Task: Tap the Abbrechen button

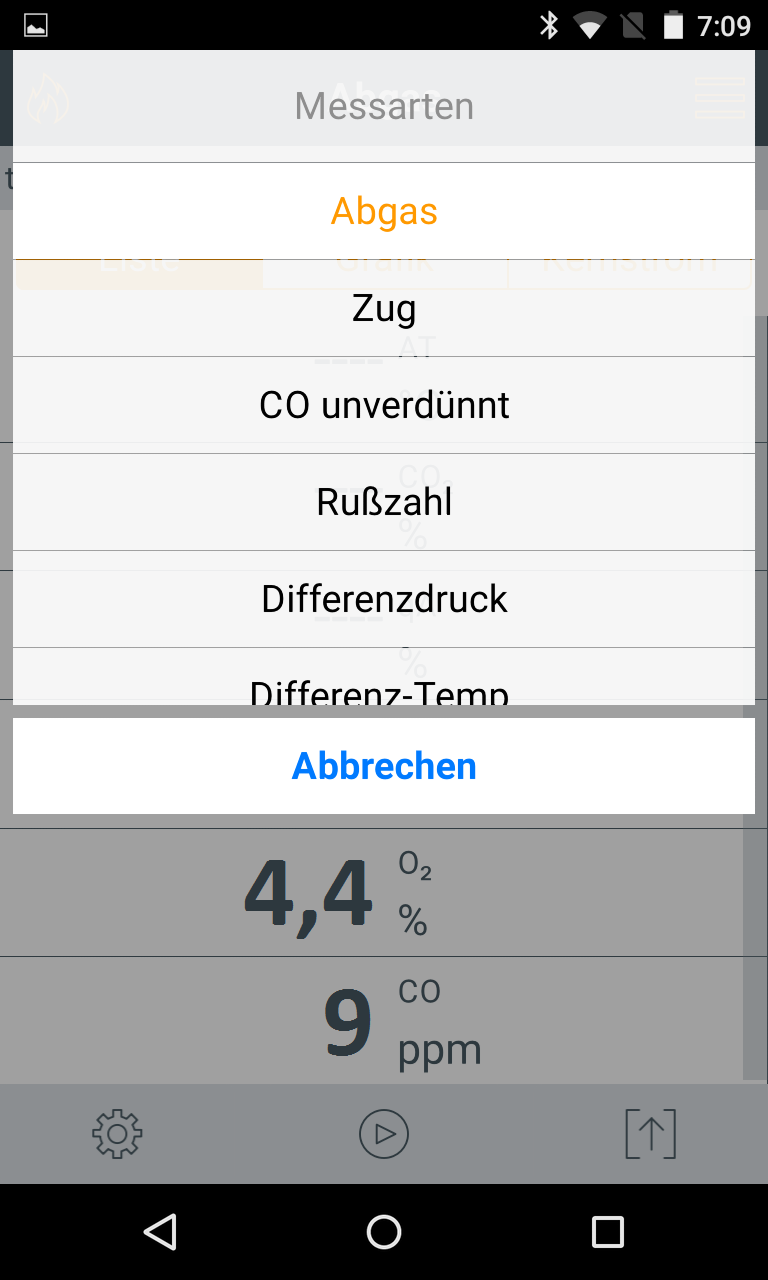Action: [384, 766]
